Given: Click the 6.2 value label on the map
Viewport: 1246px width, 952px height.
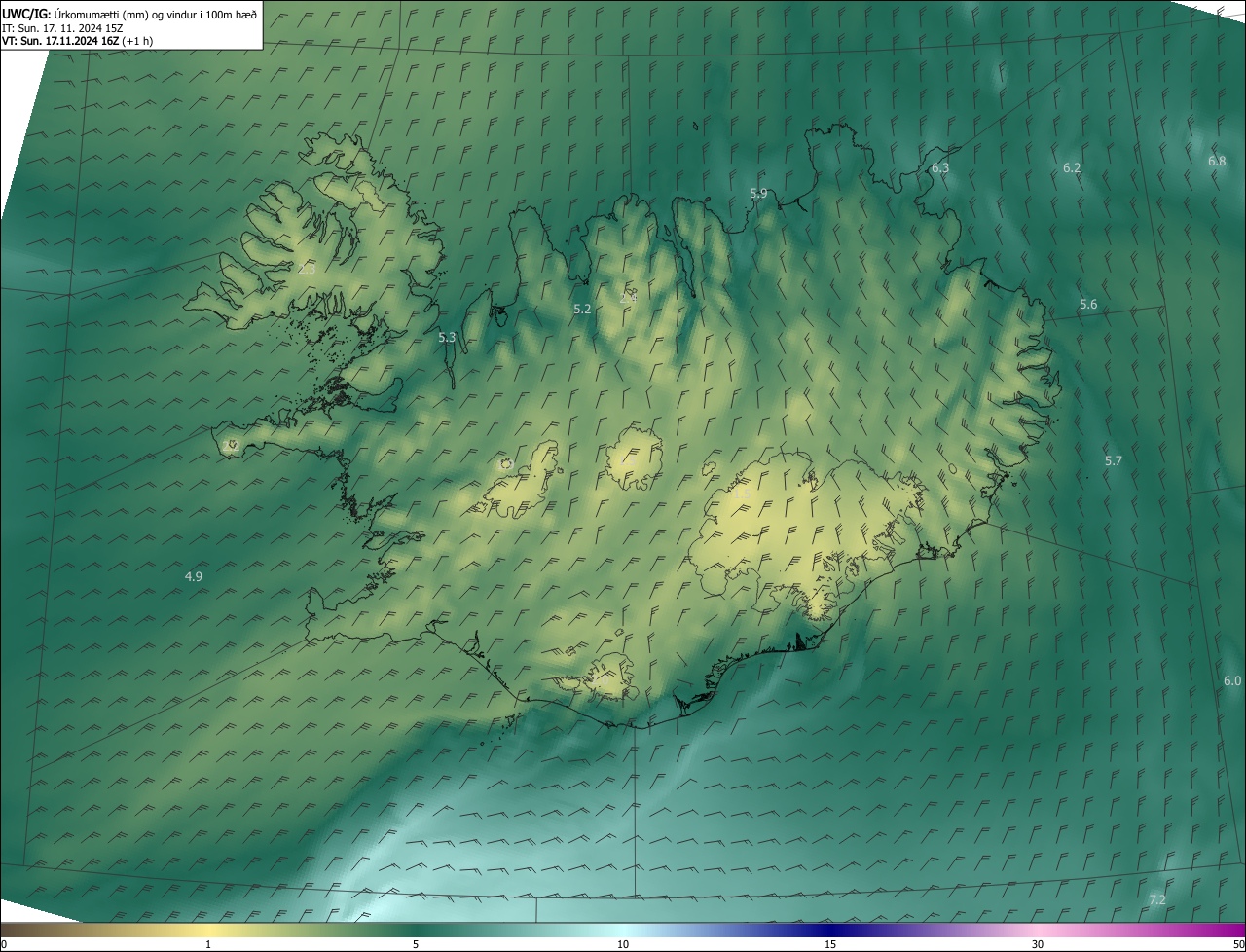Looking at the screenshot, I should pyautogui.click(x=1072, y=168).
